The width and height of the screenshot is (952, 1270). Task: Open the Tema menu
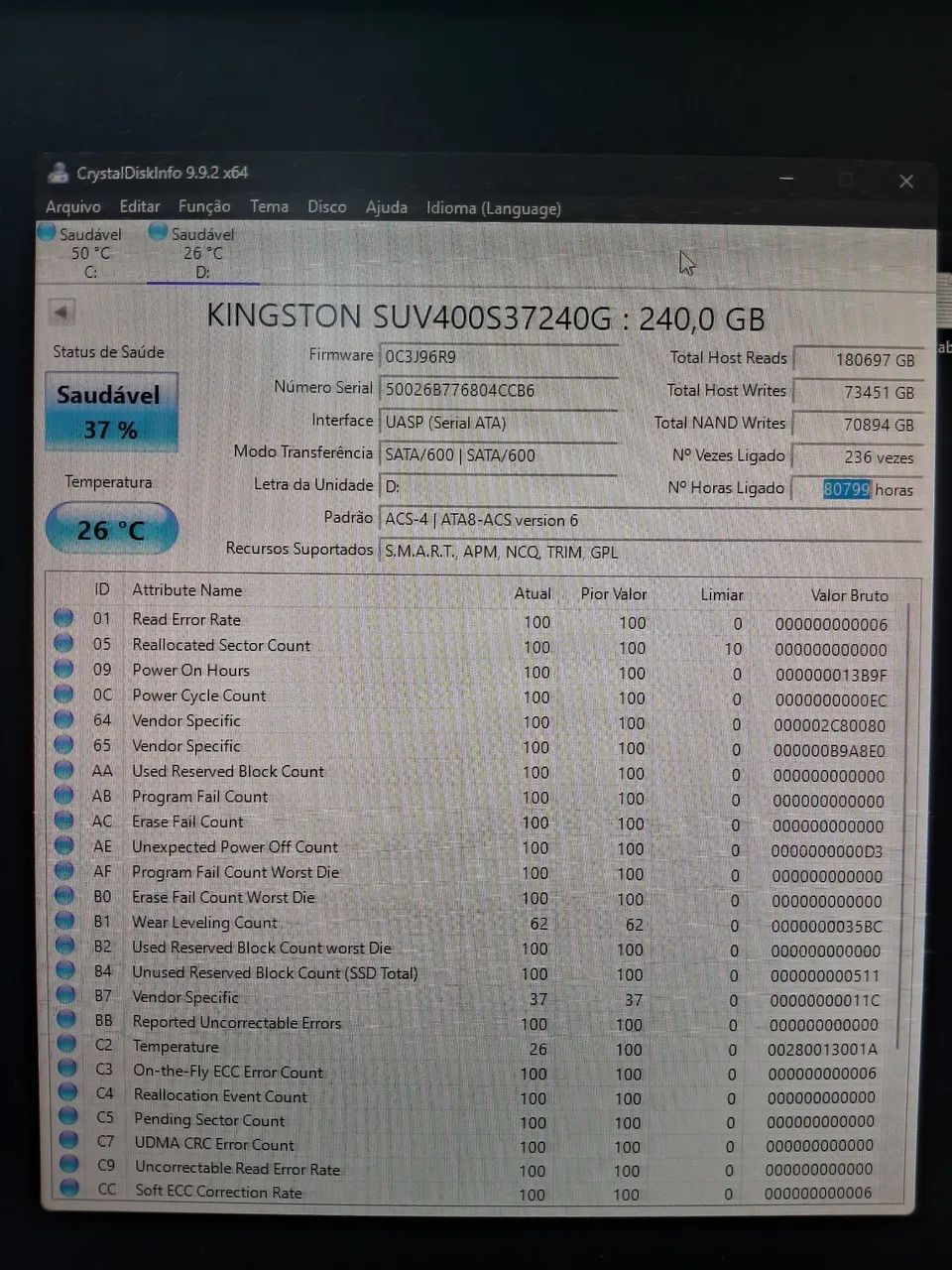269,206
